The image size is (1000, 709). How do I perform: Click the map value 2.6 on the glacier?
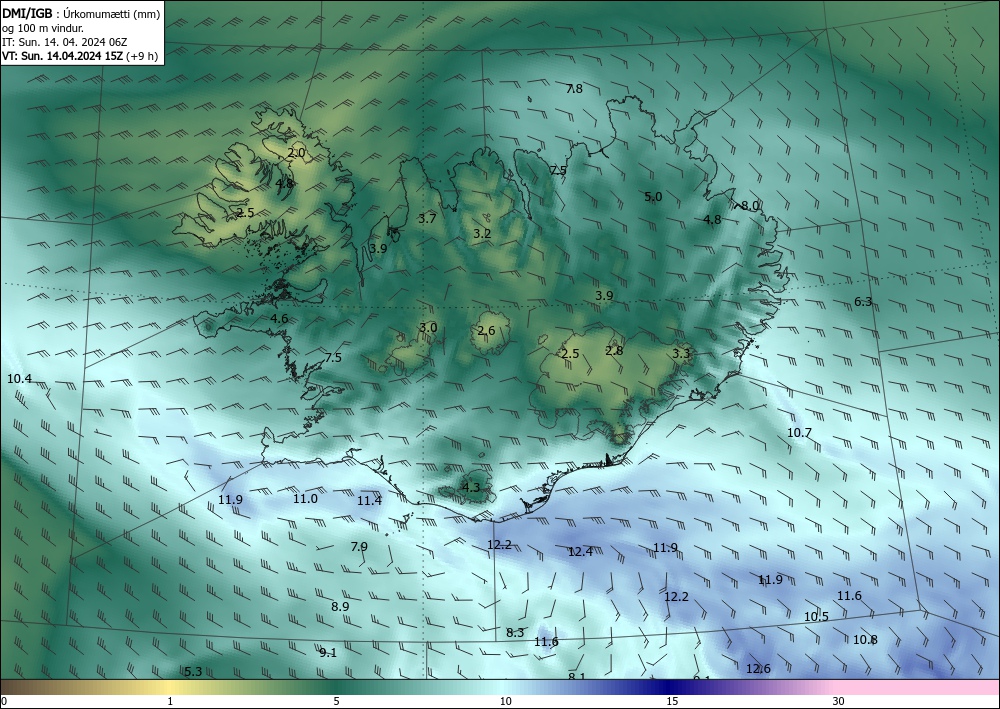coord(486,331)
